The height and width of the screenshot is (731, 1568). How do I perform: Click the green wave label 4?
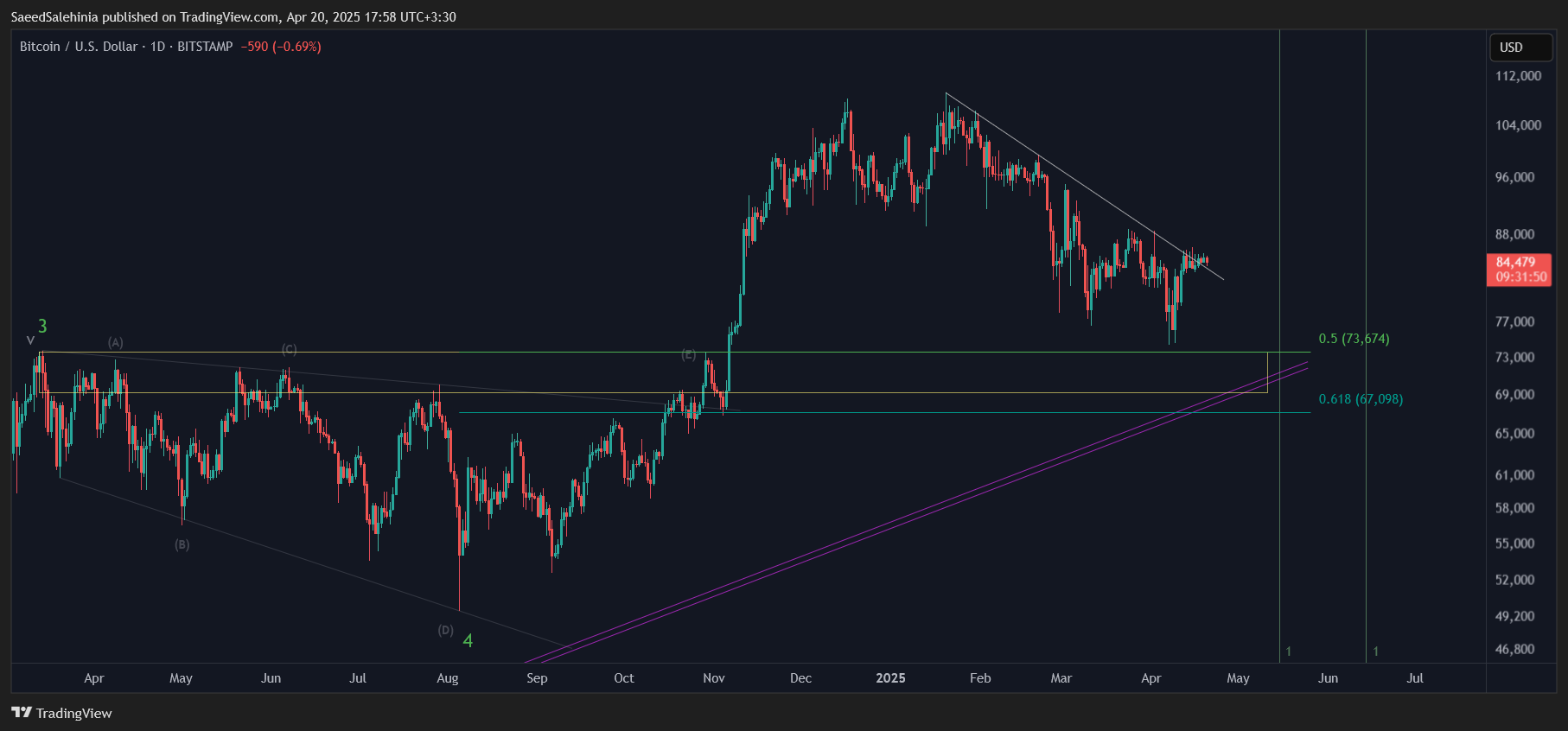point(468,640)
